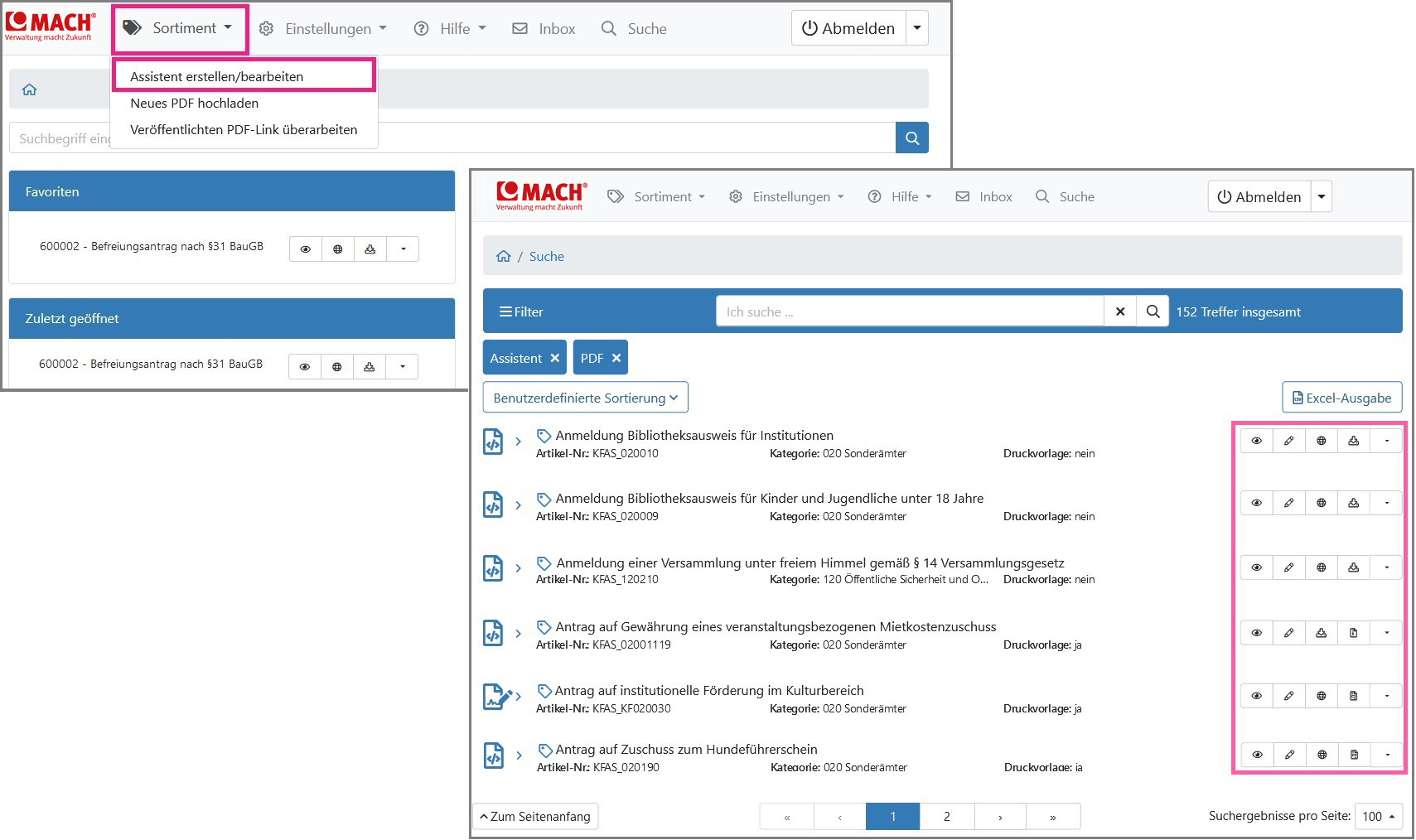Image resolution: width=1416 pixels, height=840 pixels.
Task: Click the 'Ich suche ...' search field
Action: (x=910, y=311)
